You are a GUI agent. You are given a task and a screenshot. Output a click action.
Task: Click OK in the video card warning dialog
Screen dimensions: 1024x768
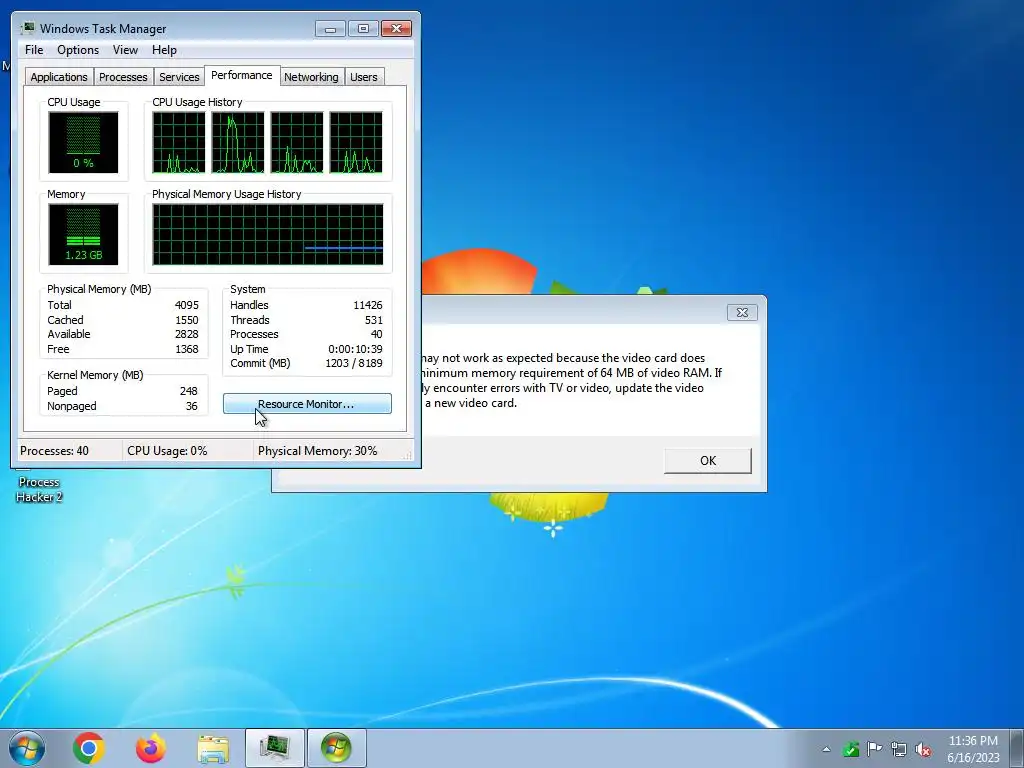tap(707, 460)
